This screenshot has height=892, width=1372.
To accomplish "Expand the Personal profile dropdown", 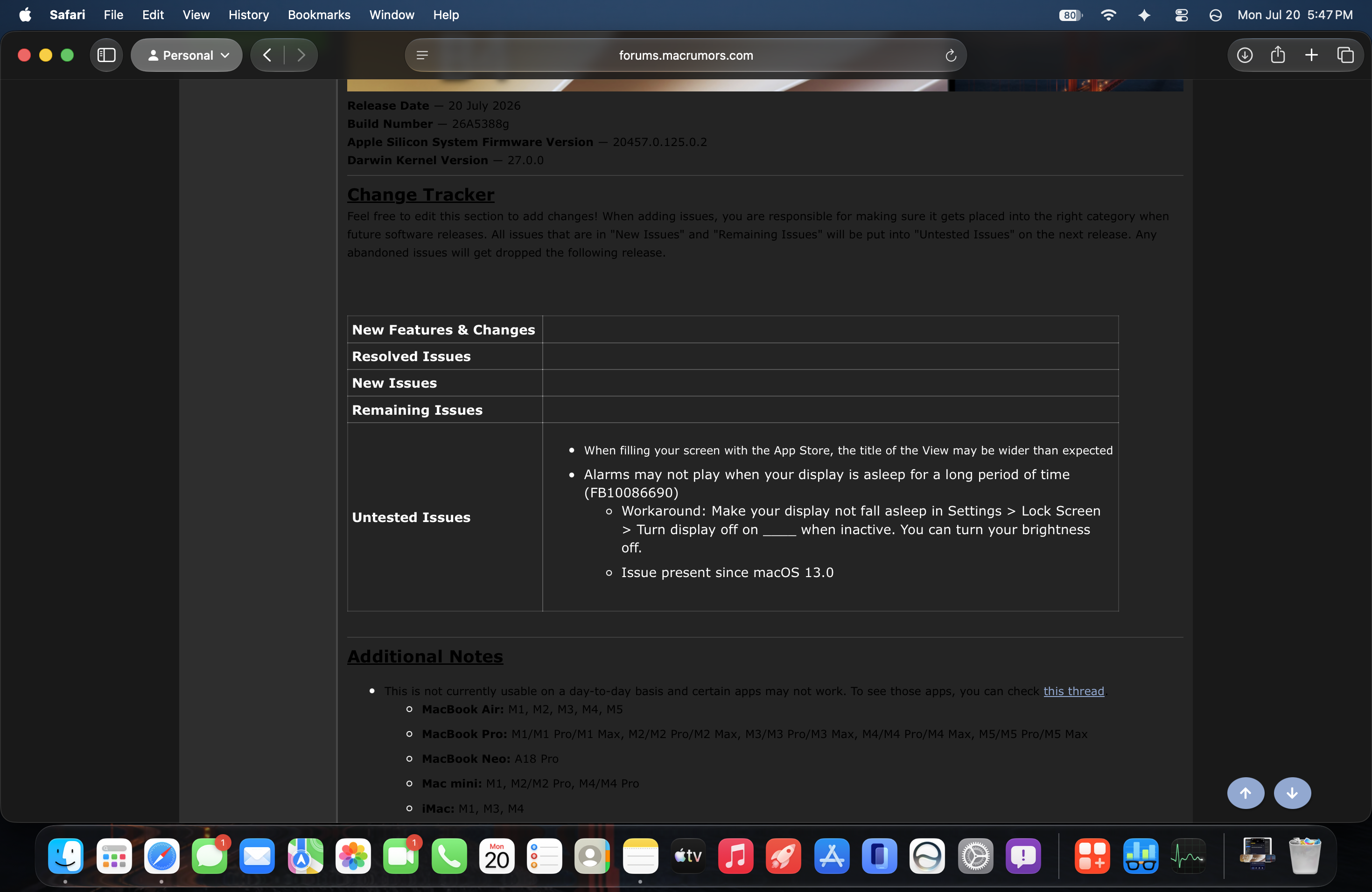I will (x=187, y=56).
